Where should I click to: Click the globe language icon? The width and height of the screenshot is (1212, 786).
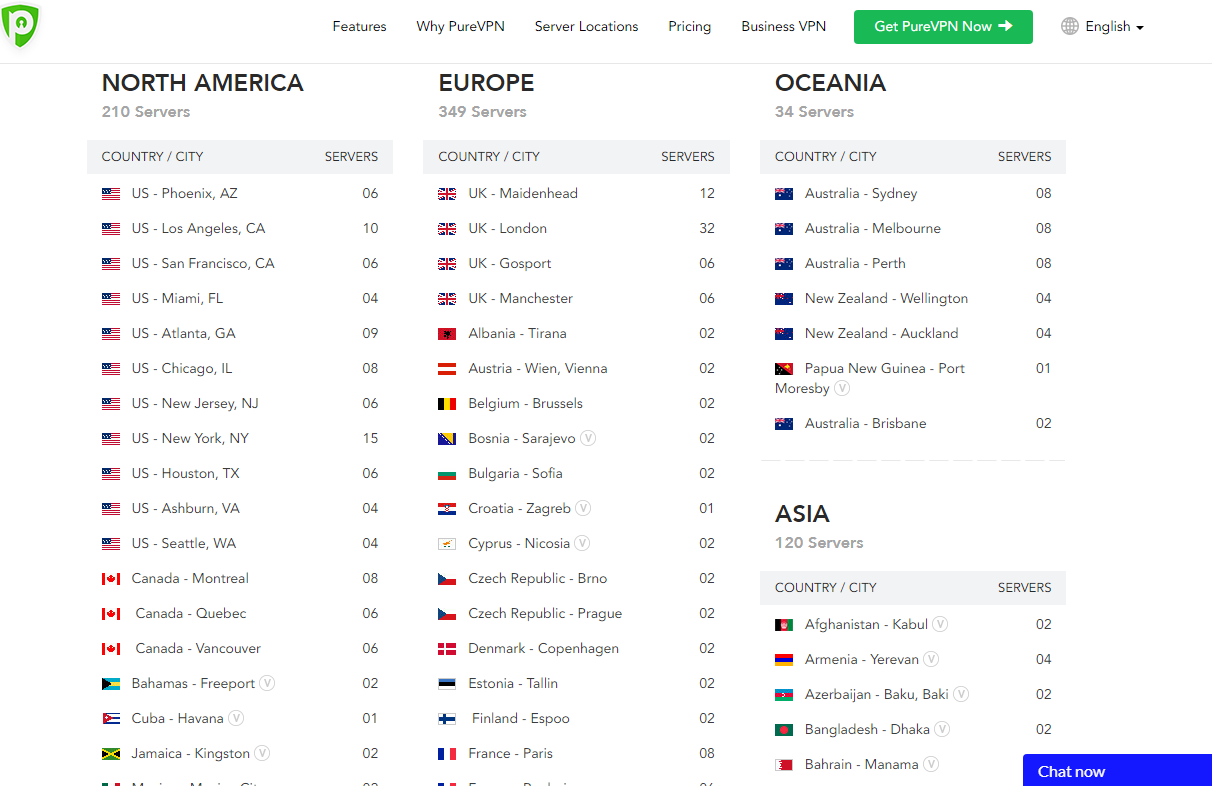click(x=1070, y=27)
